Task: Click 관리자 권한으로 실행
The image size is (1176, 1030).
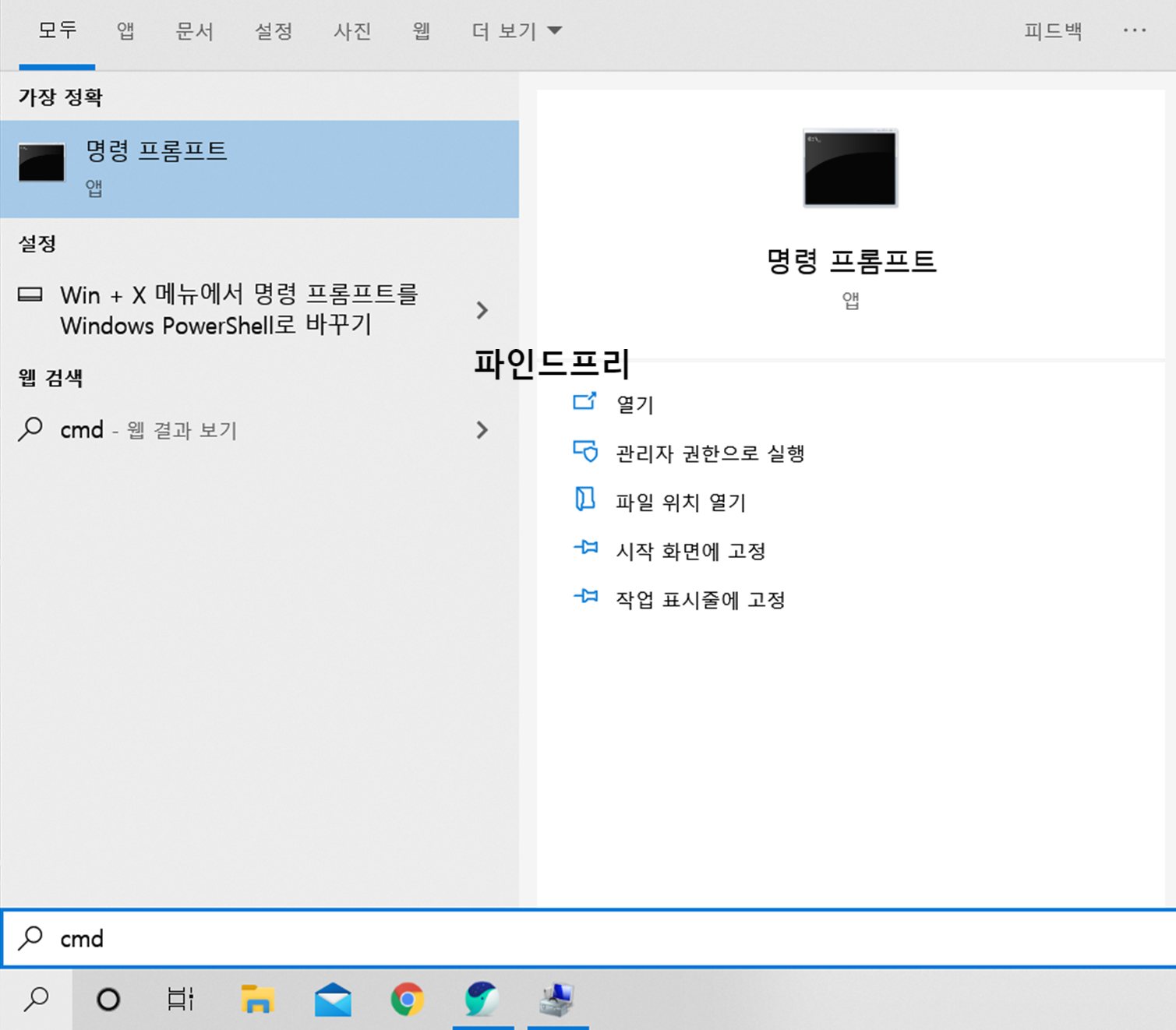Action: (710, 453)
